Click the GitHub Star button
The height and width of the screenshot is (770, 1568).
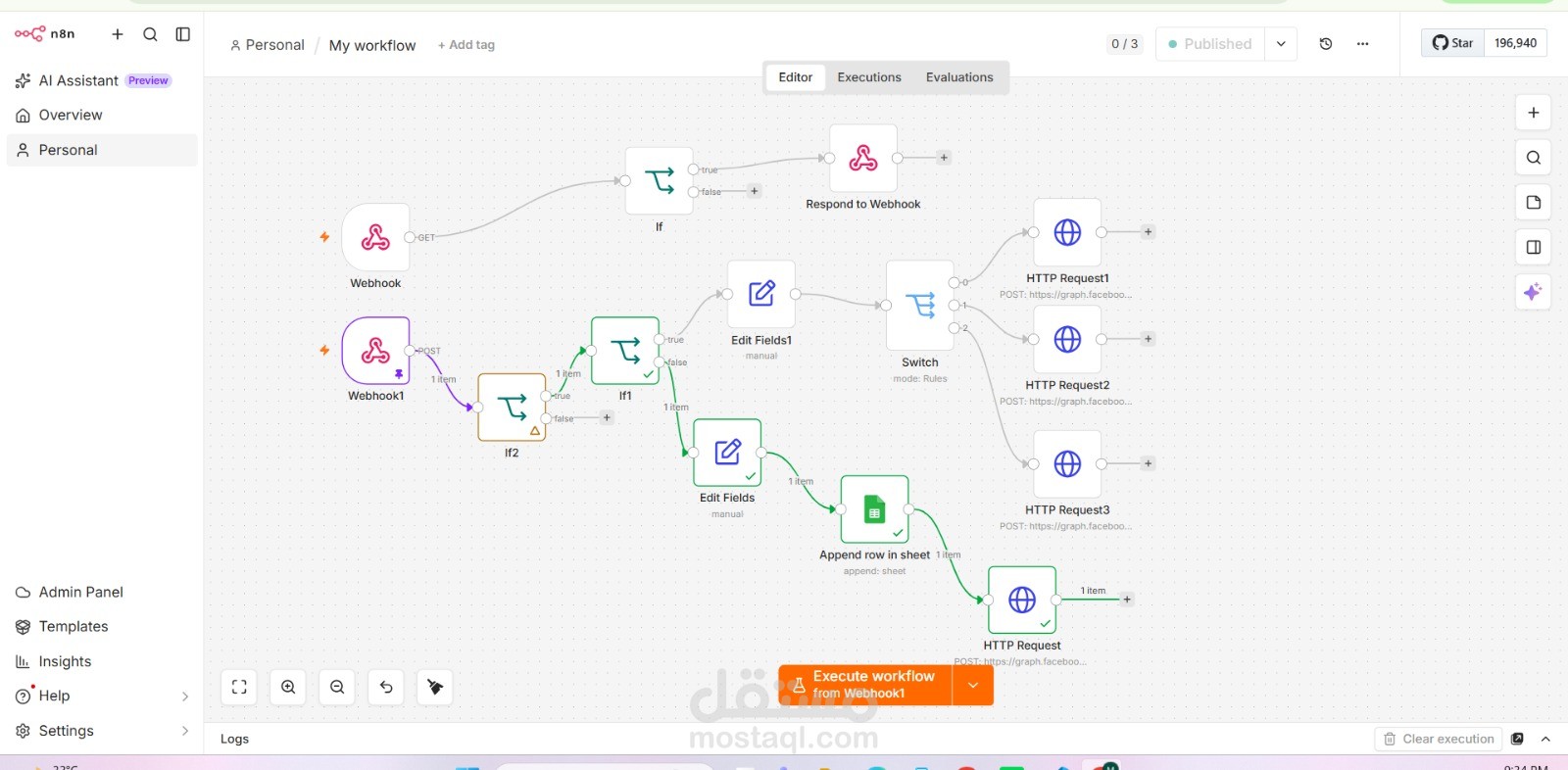pyautogui.click(x=1452, y=43)
